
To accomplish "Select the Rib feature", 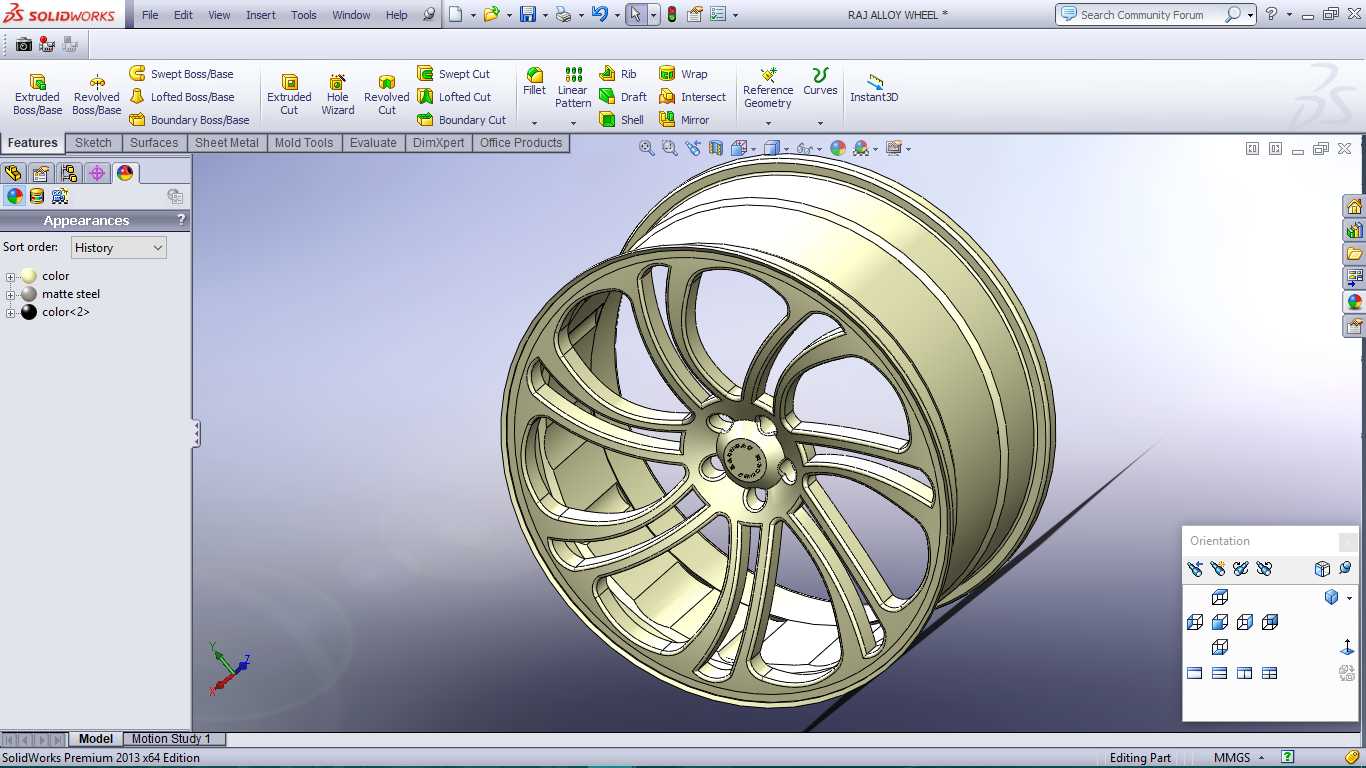I will pyautogui.click(x=618, y=74).
